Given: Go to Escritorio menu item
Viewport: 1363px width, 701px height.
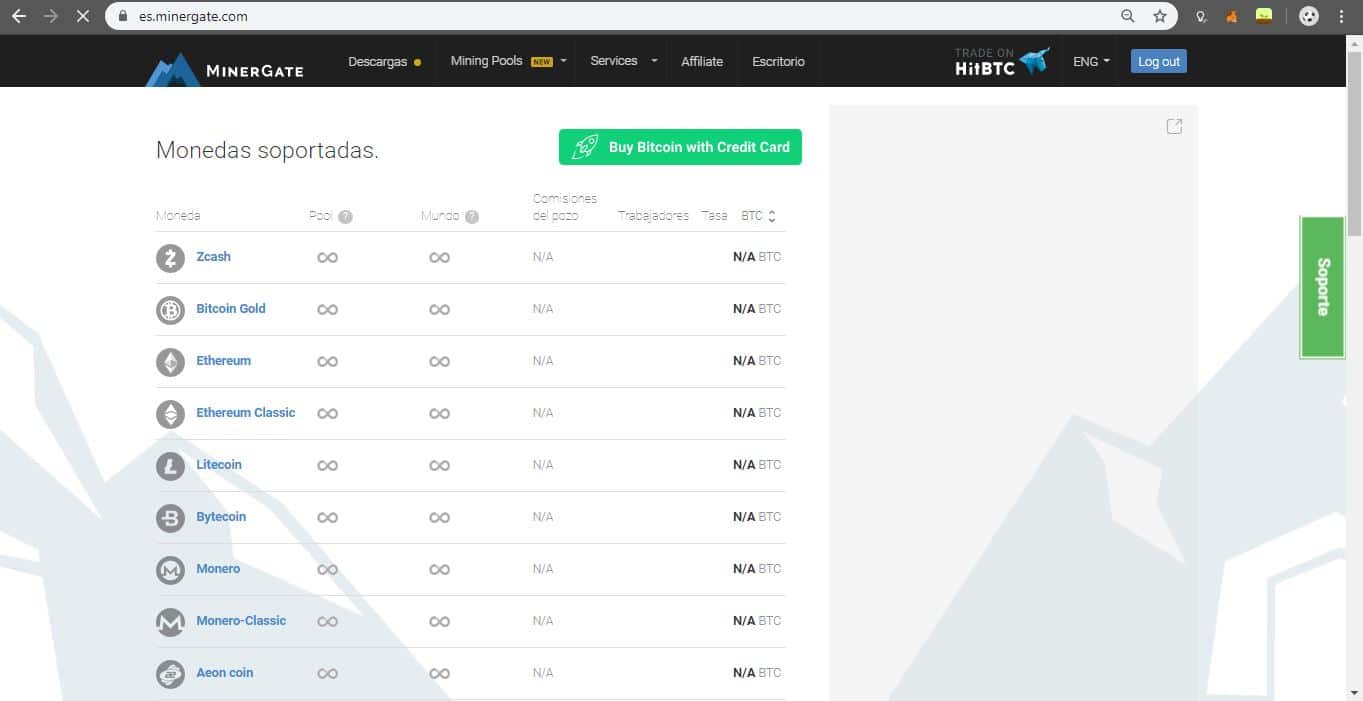Looking at the screenshot, I should tap(778, 61).
